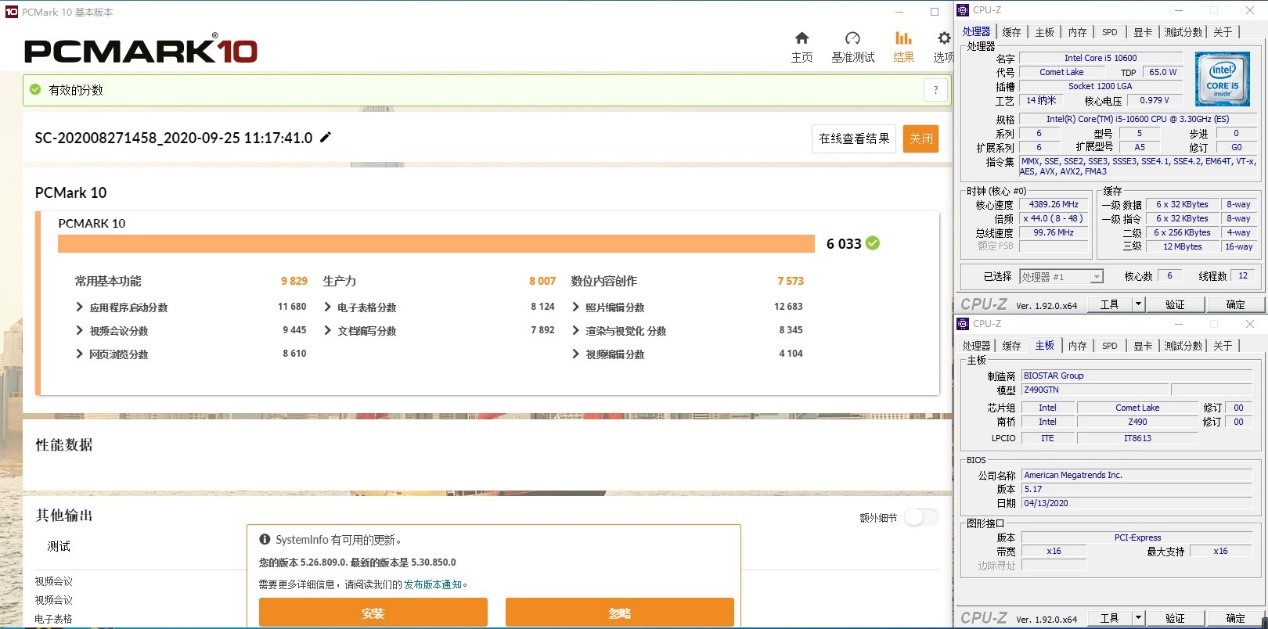The width and height of the screenshot is (1268, 629).
Task: Toggle the 额外细节 switch
Action: pos(922,517)
